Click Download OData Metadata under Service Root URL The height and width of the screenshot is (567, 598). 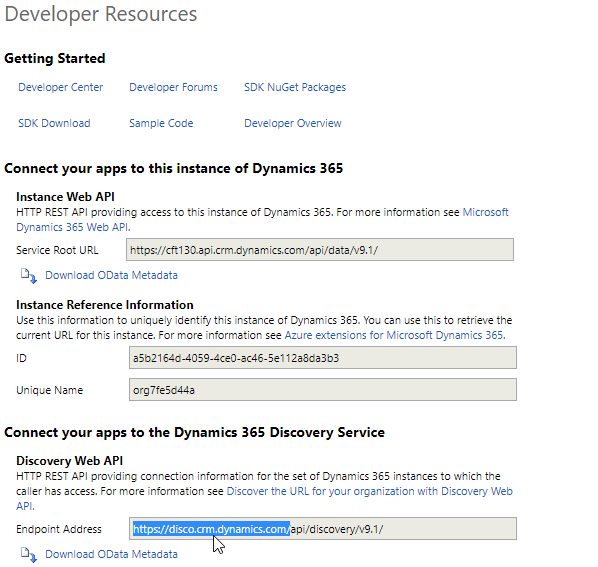pos(111,275)
